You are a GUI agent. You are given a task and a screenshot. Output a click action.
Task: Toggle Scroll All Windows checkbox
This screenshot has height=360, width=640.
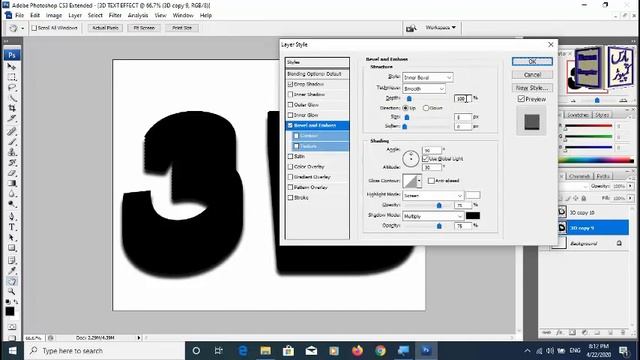(x=34, y=28)
